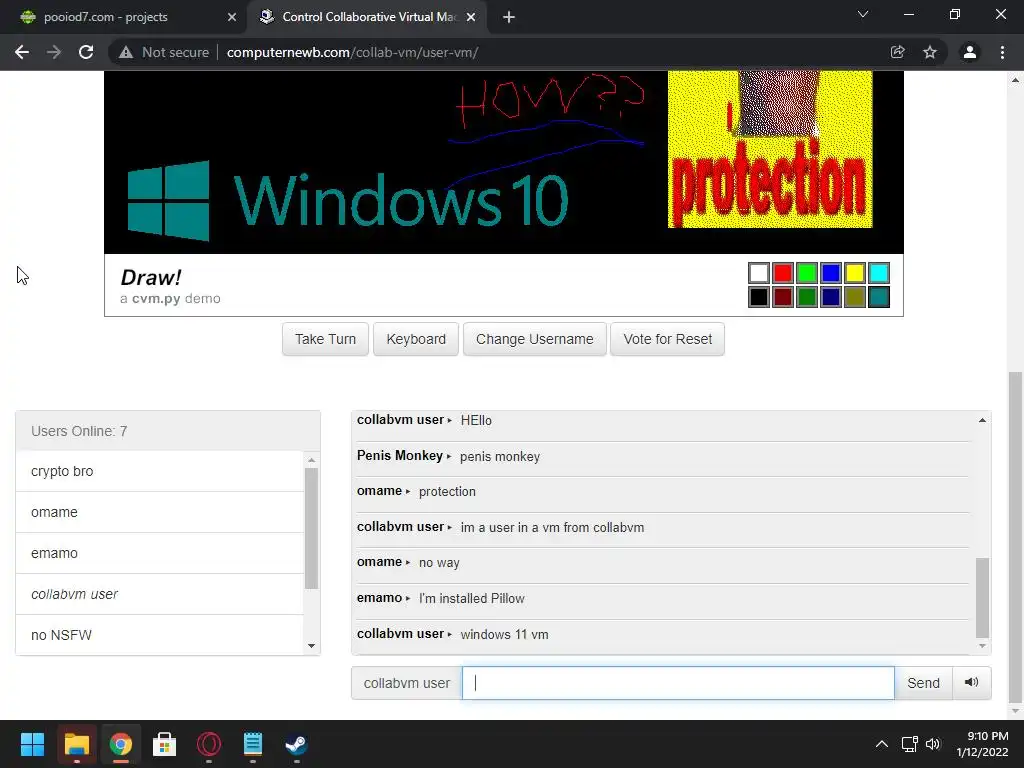This screenshot has height=768, width=1024.
Task: Pick the bright blue color swatch
Action: click(831, 273)
